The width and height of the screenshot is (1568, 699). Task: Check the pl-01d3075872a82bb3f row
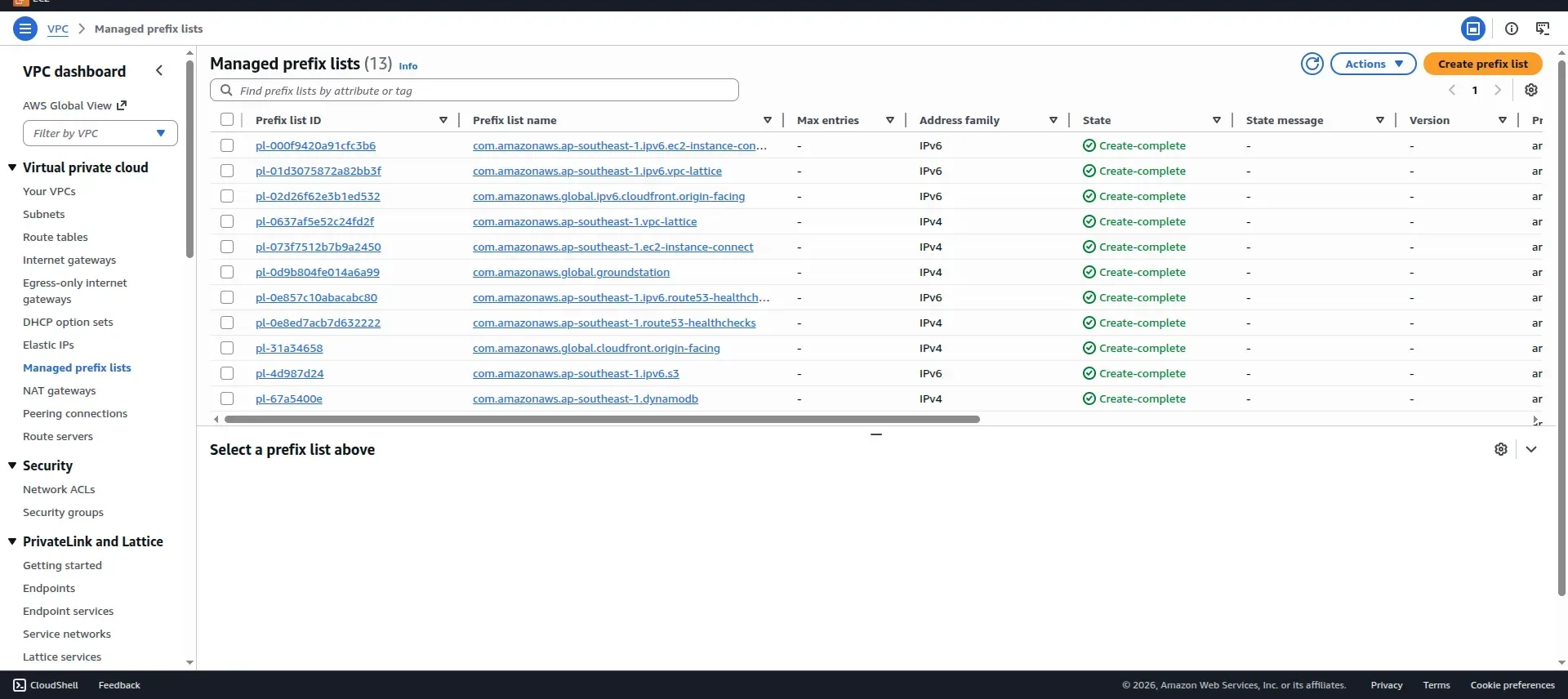point(227,171)
